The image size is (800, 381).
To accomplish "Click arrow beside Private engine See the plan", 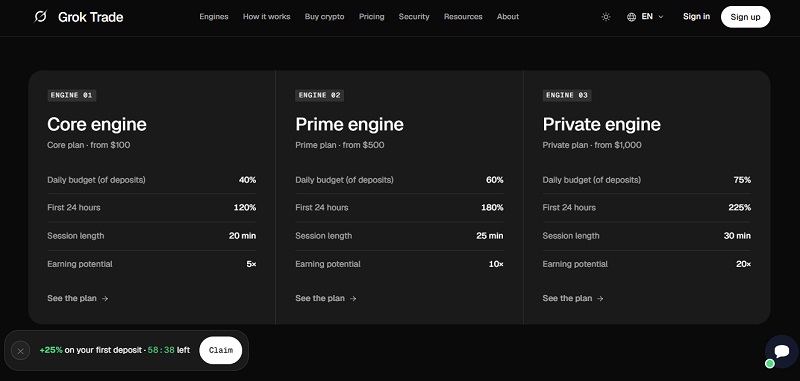I will pyautogui.click(x=600, y=298).
